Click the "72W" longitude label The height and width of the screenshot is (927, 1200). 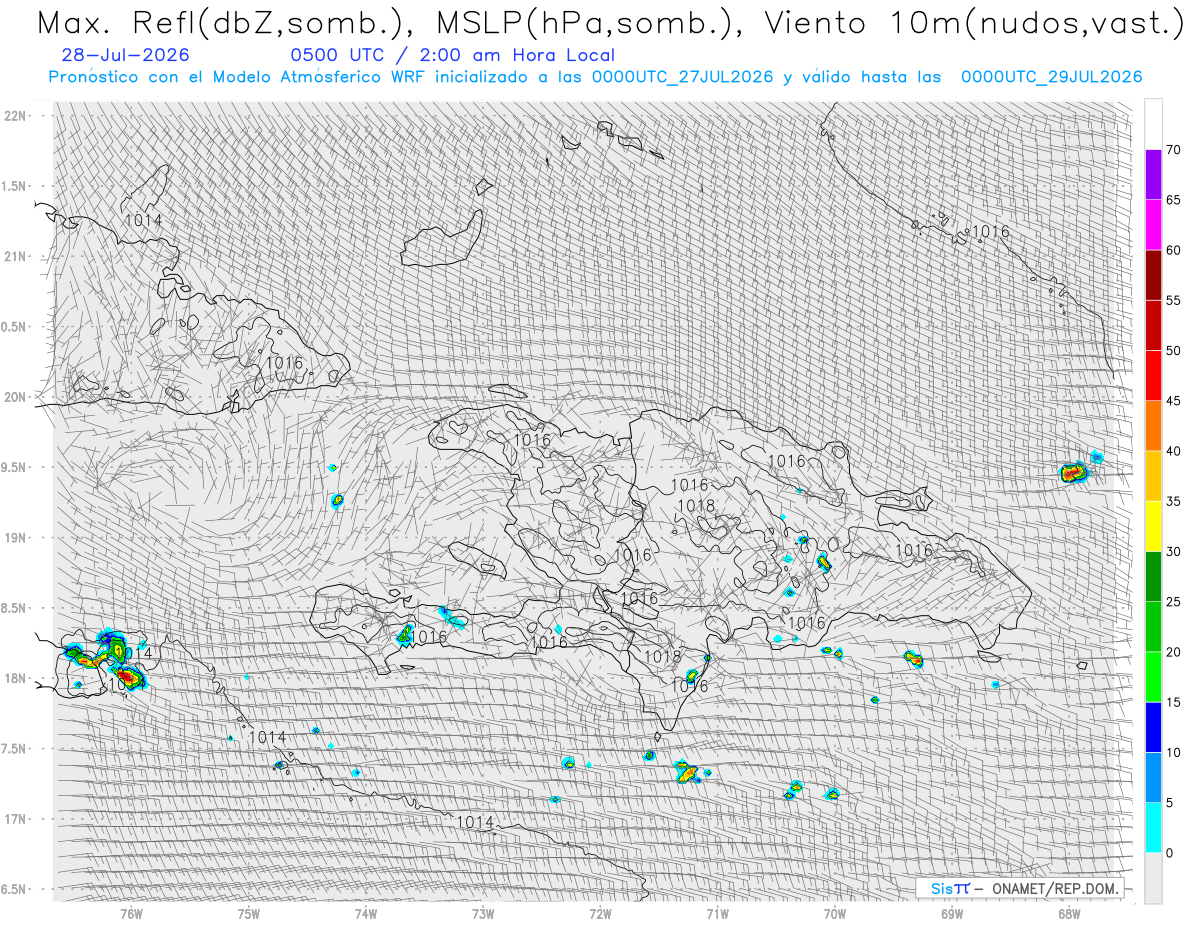pyautogui.click(x=600, y=912)
